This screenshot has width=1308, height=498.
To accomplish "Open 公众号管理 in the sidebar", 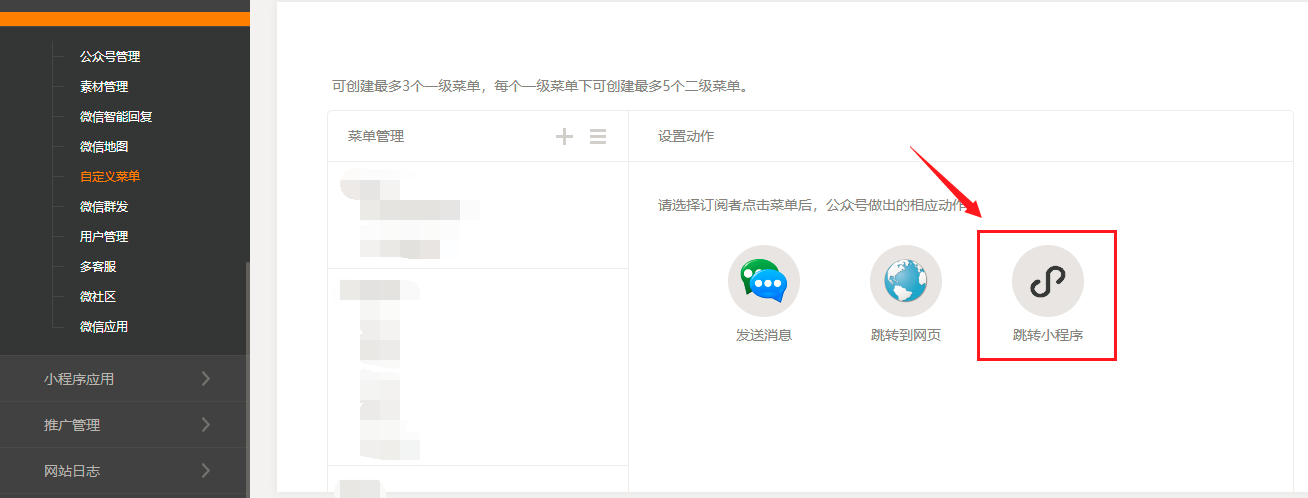I will click(x=110, y=57).
